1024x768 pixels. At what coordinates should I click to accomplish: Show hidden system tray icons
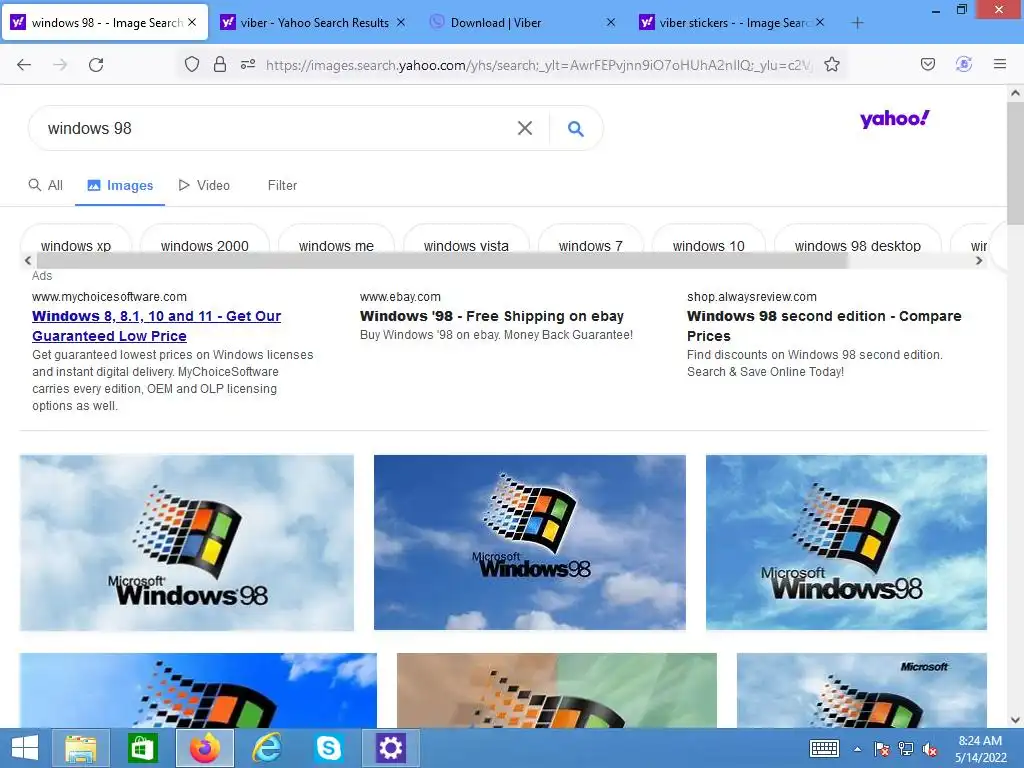pyautogui.click(x=857, y=749)
